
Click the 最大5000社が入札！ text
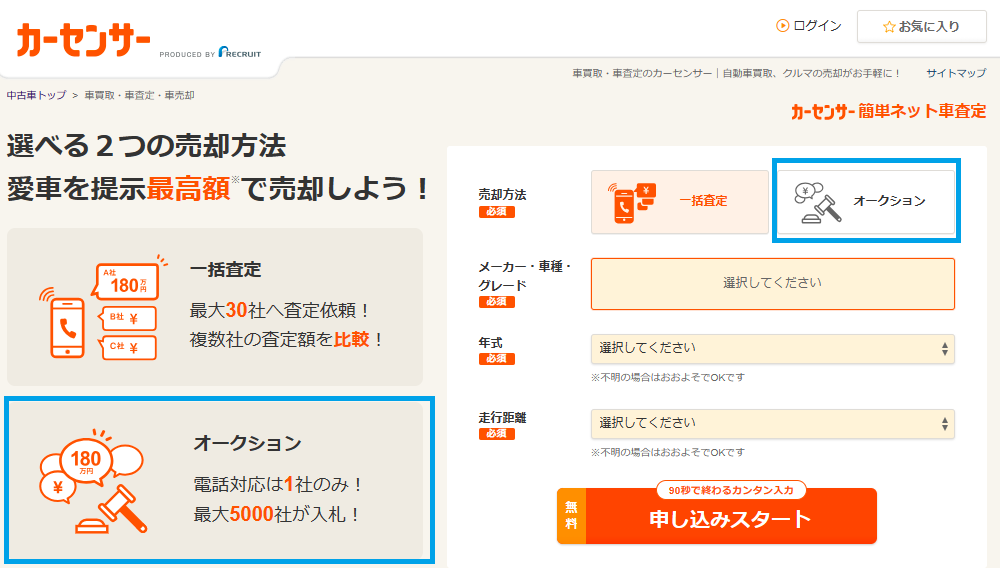tap(277, 514)
